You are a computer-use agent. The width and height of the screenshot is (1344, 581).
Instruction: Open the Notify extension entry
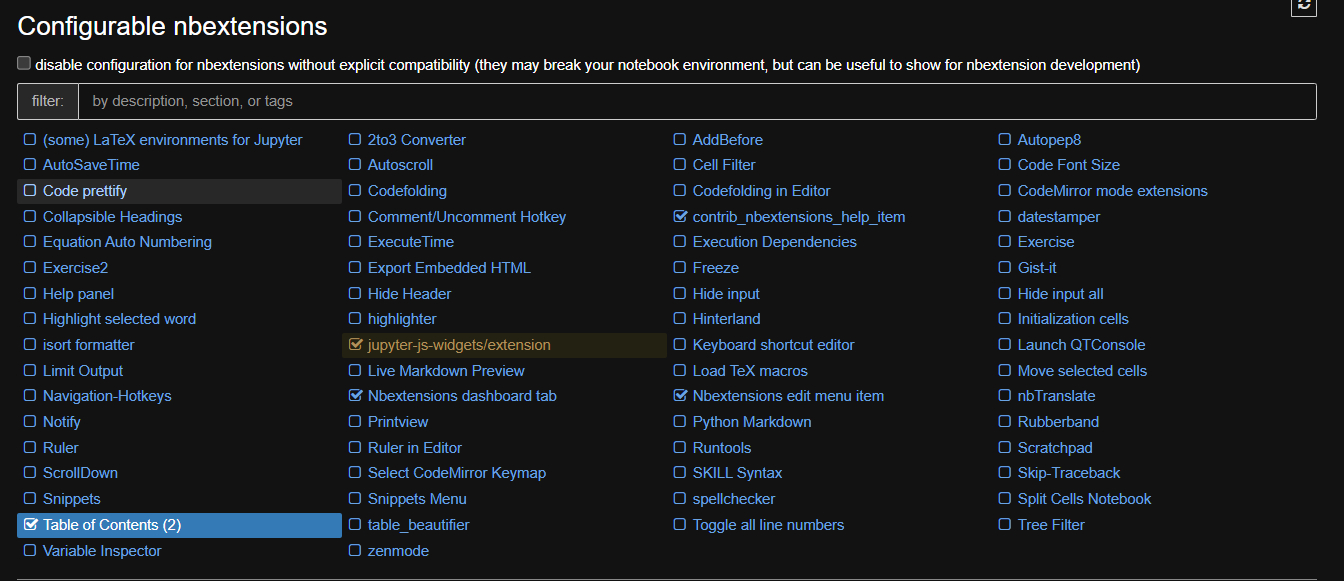[62, 422]
